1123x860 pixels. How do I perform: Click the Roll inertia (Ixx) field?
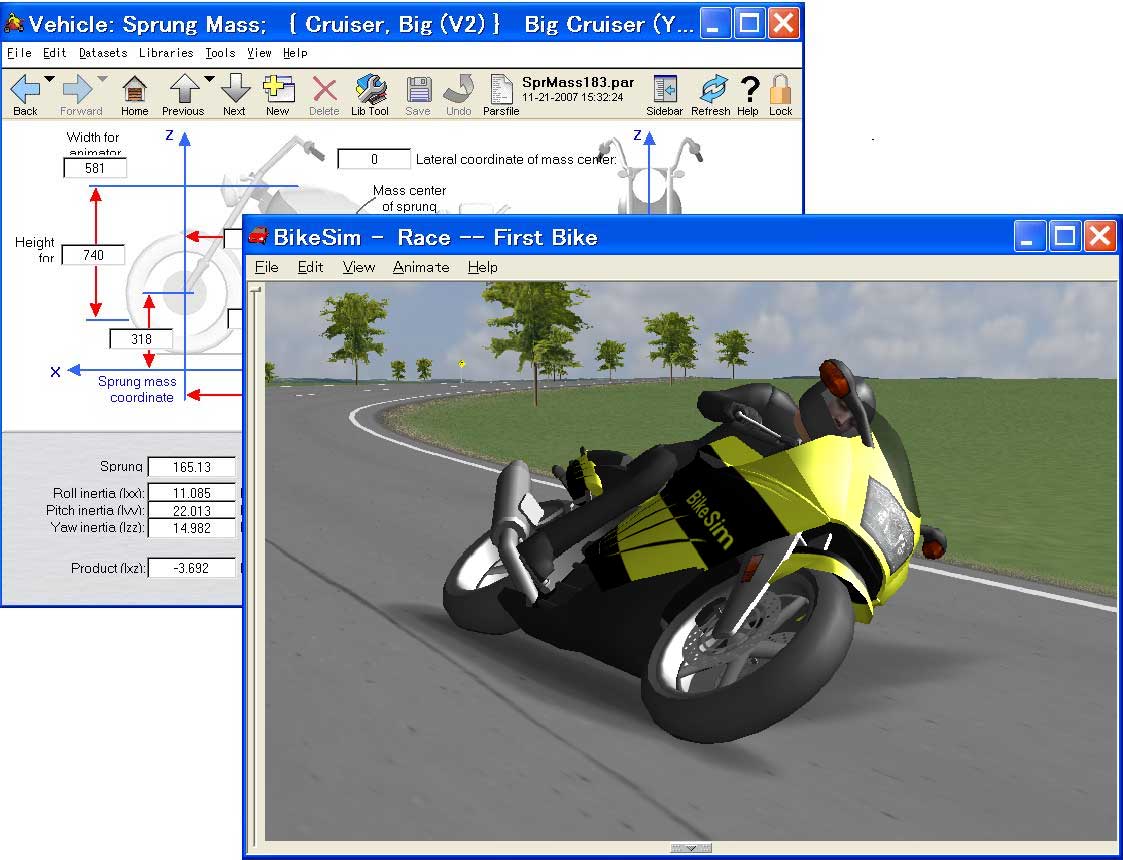tap(192, 493)
